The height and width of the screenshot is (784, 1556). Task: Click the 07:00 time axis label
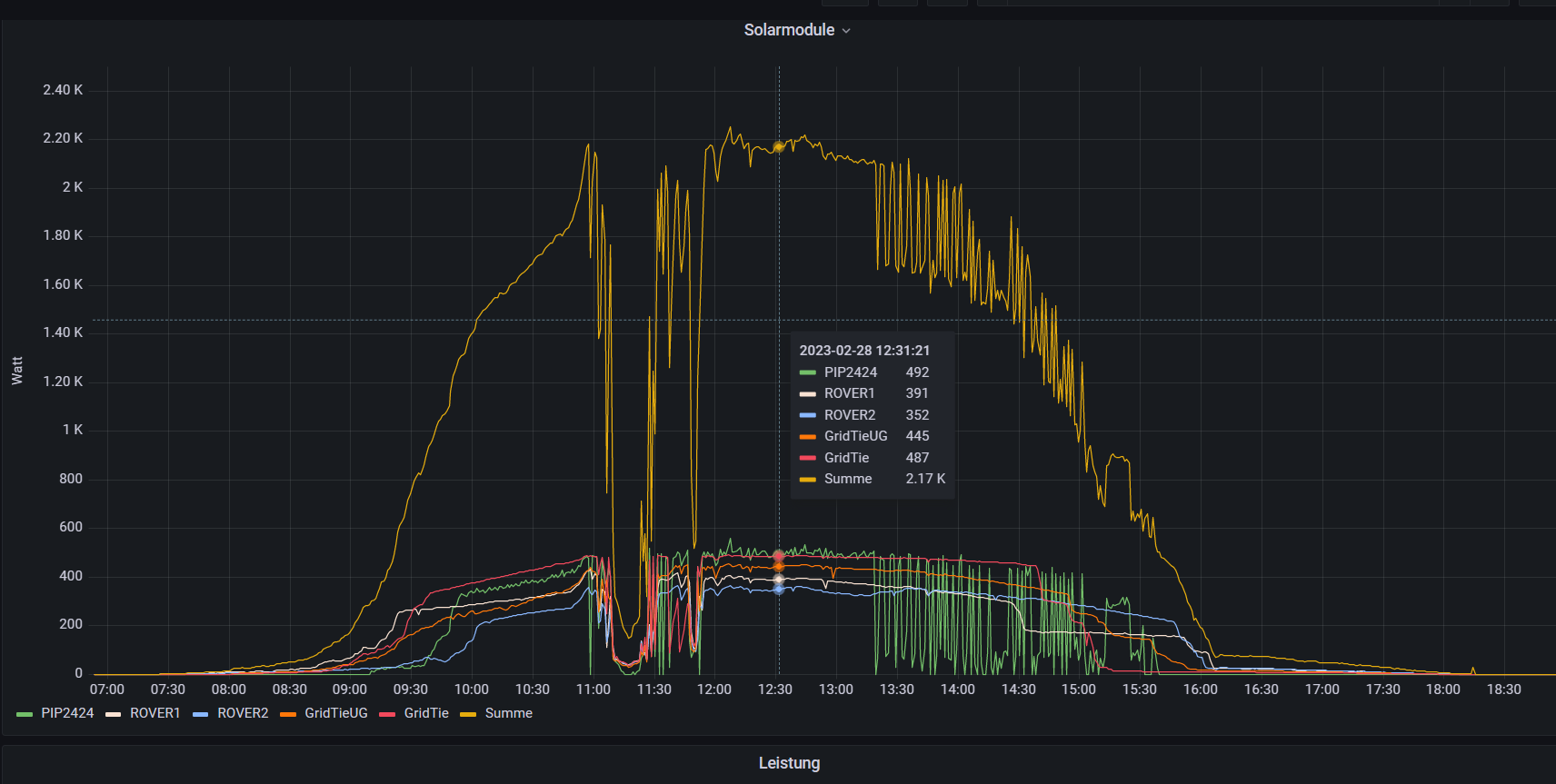[x=107, y=690]
